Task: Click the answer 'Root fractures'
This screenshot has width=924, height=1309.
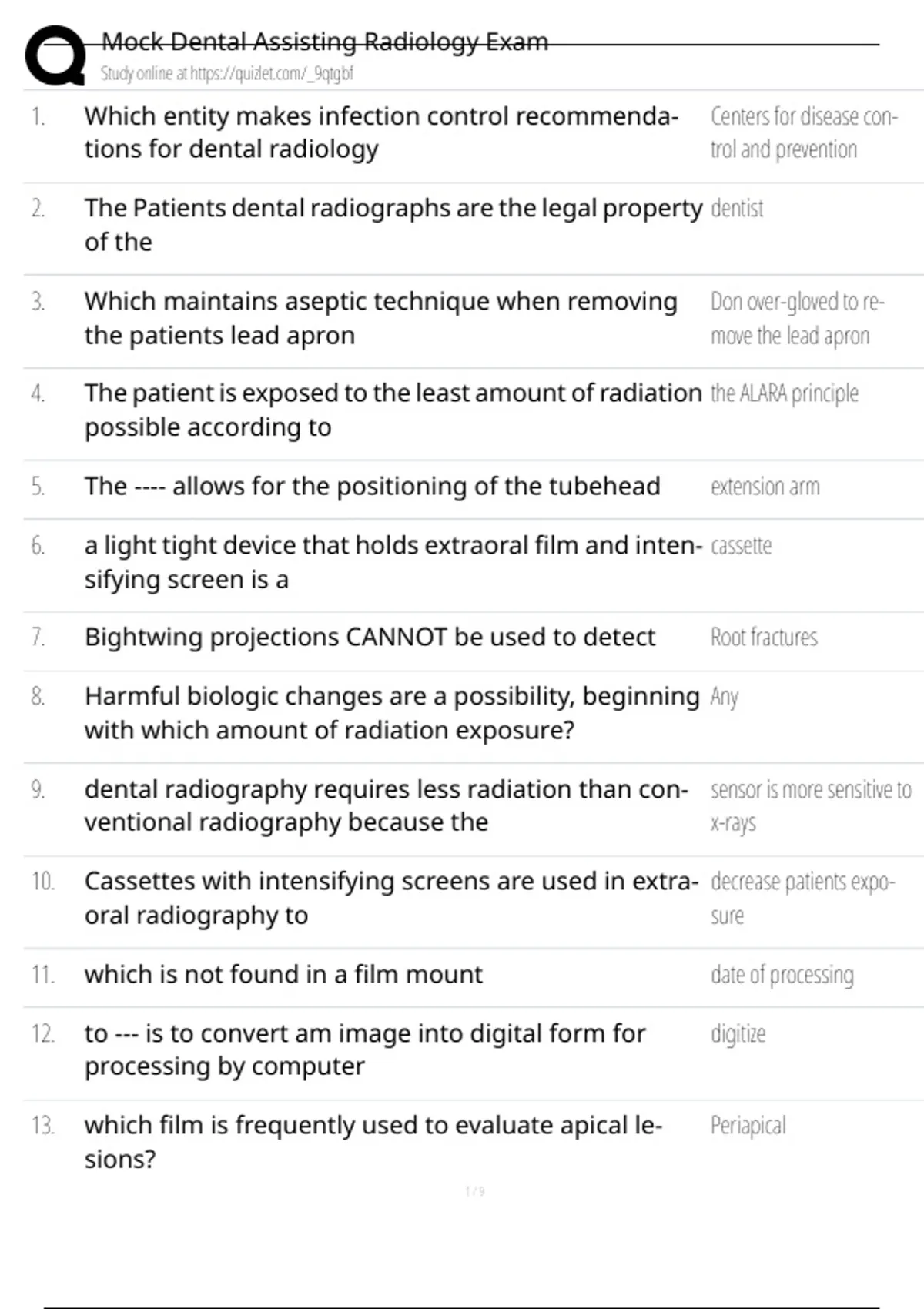Action: click(764, 638)
